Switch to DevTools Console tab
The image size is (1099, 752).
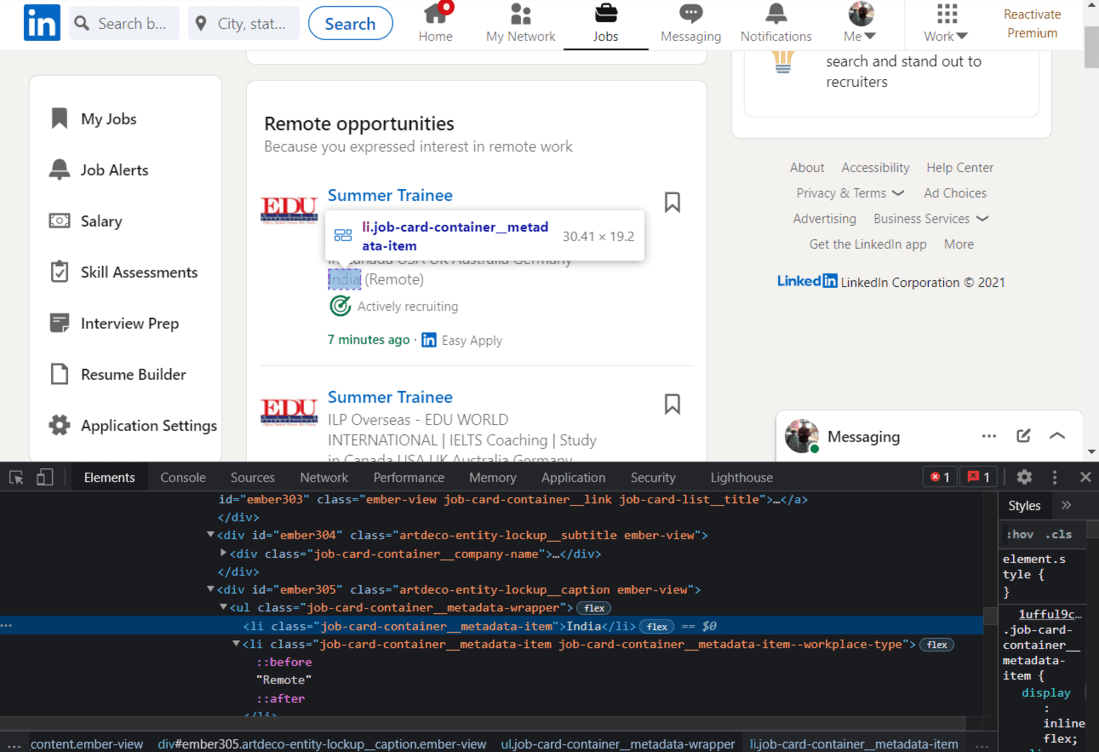[183, 477]
